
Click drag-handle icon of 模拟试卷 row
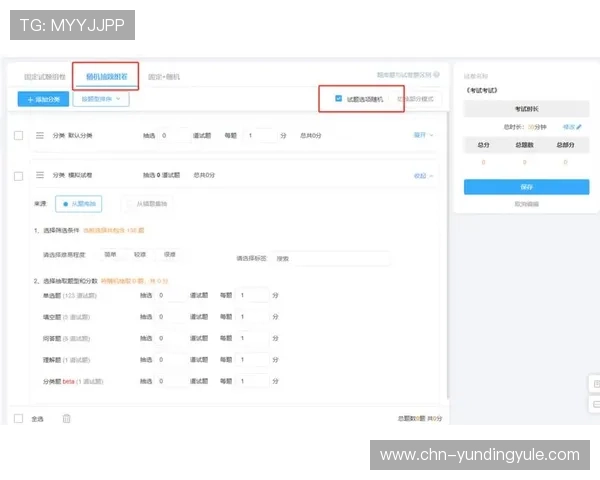(40, 175)
